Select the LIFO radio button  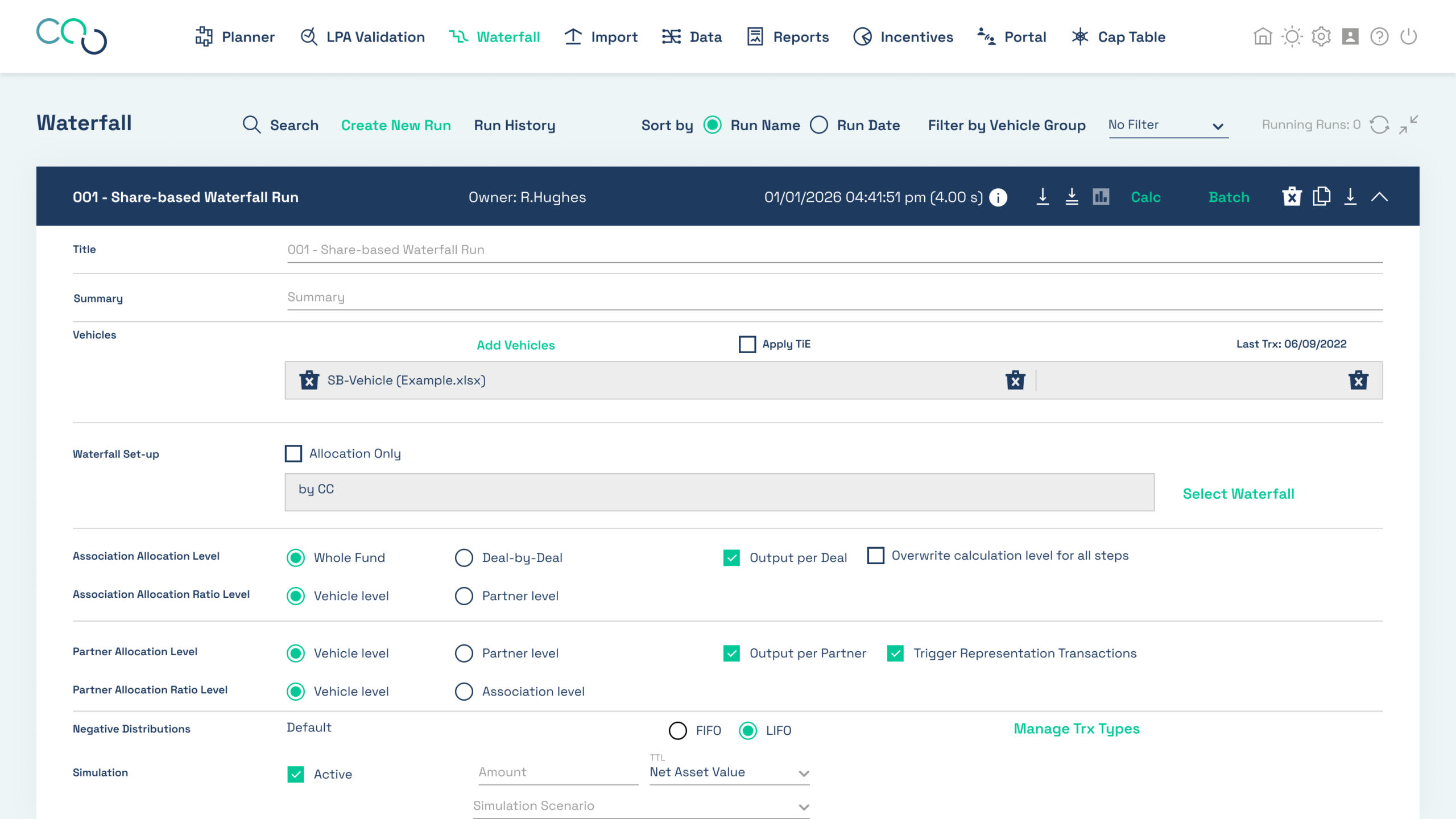click(x=748, y=730)
